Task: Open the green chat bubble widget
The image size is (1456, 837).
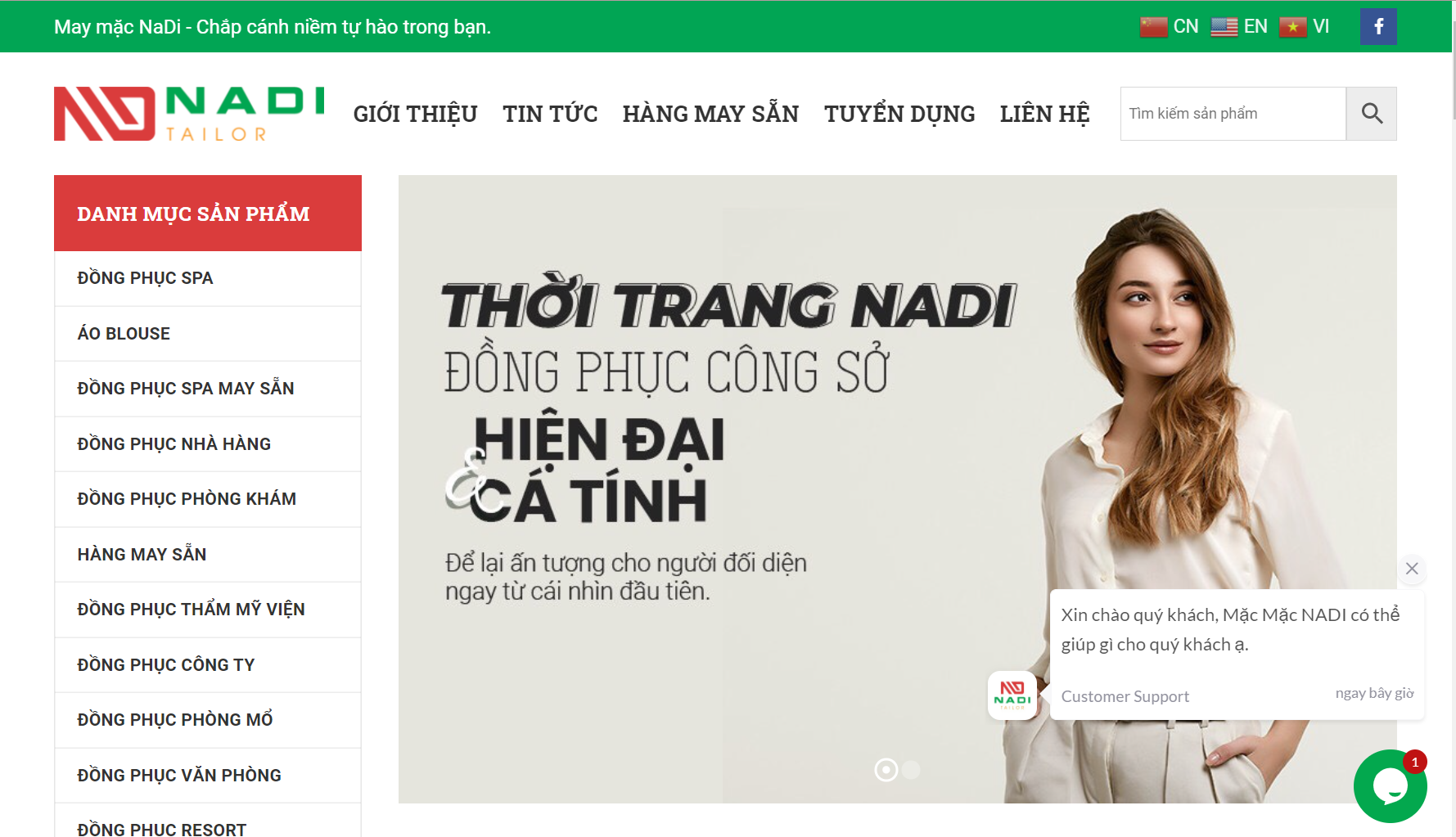Action: [1390, 785]
